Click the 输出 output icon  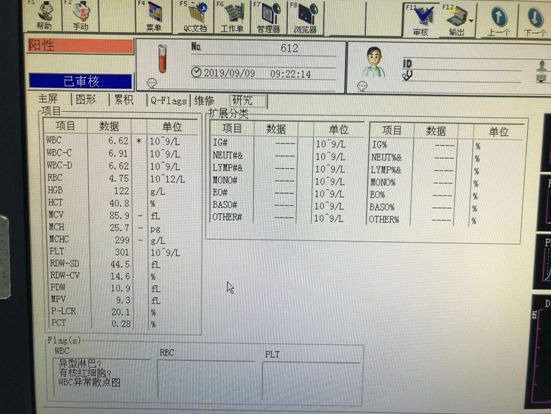(456, 20)
